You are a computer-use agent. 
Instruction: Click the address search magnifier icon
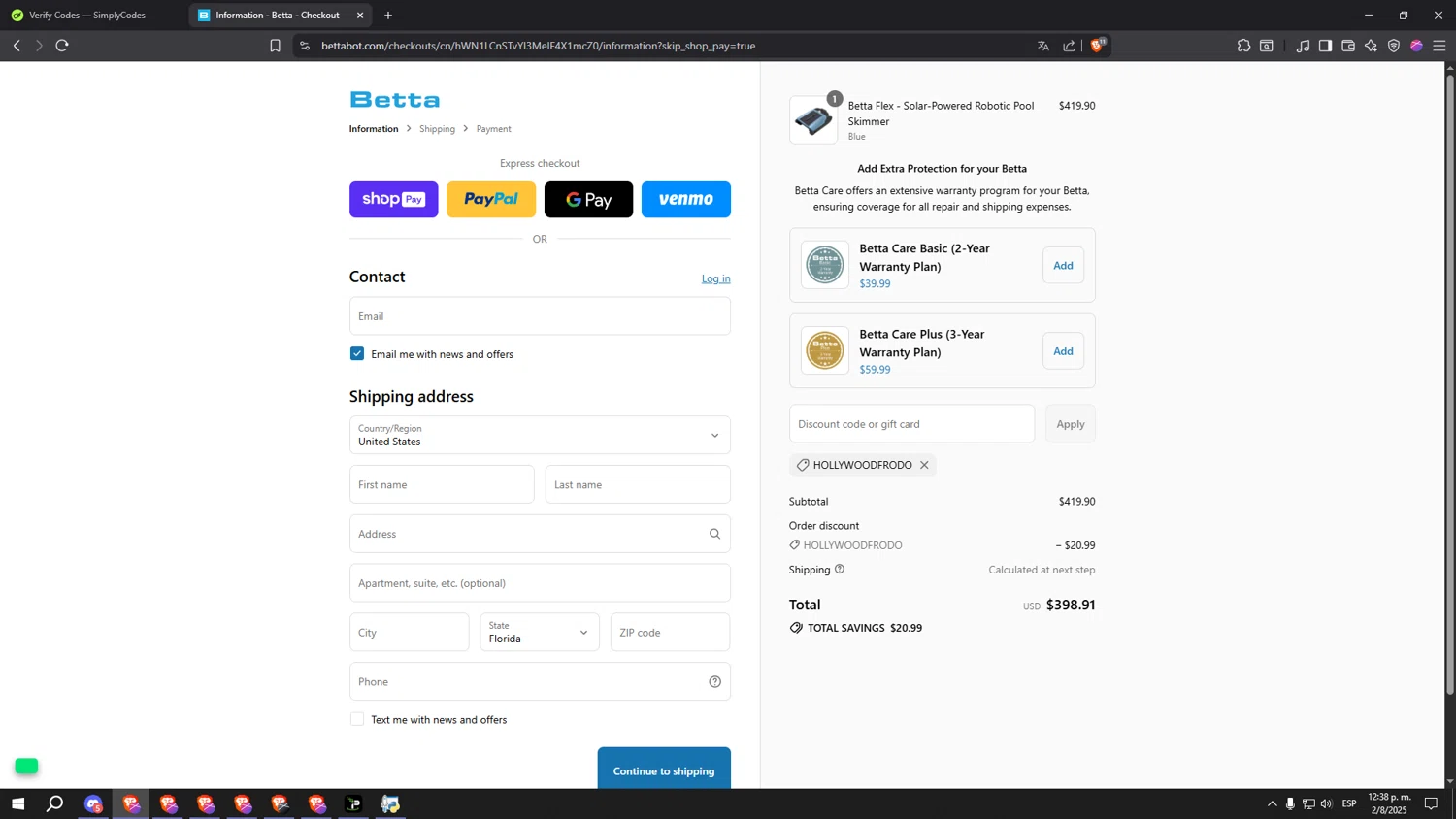714,534
